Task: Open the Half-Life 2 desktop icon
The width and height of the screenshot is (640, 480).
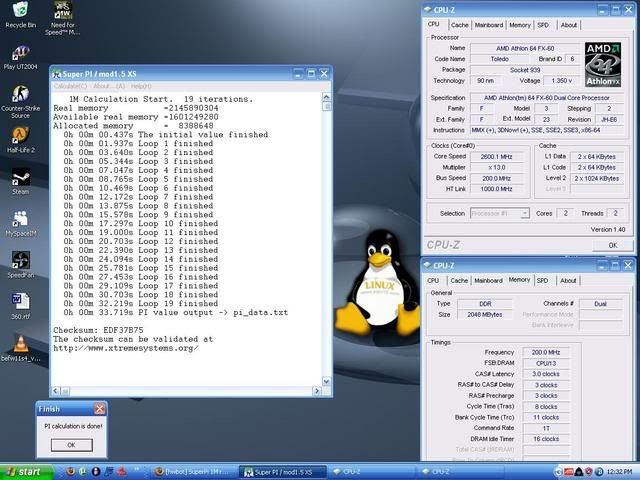Action: pyautogui.click(x=19, y=135)
